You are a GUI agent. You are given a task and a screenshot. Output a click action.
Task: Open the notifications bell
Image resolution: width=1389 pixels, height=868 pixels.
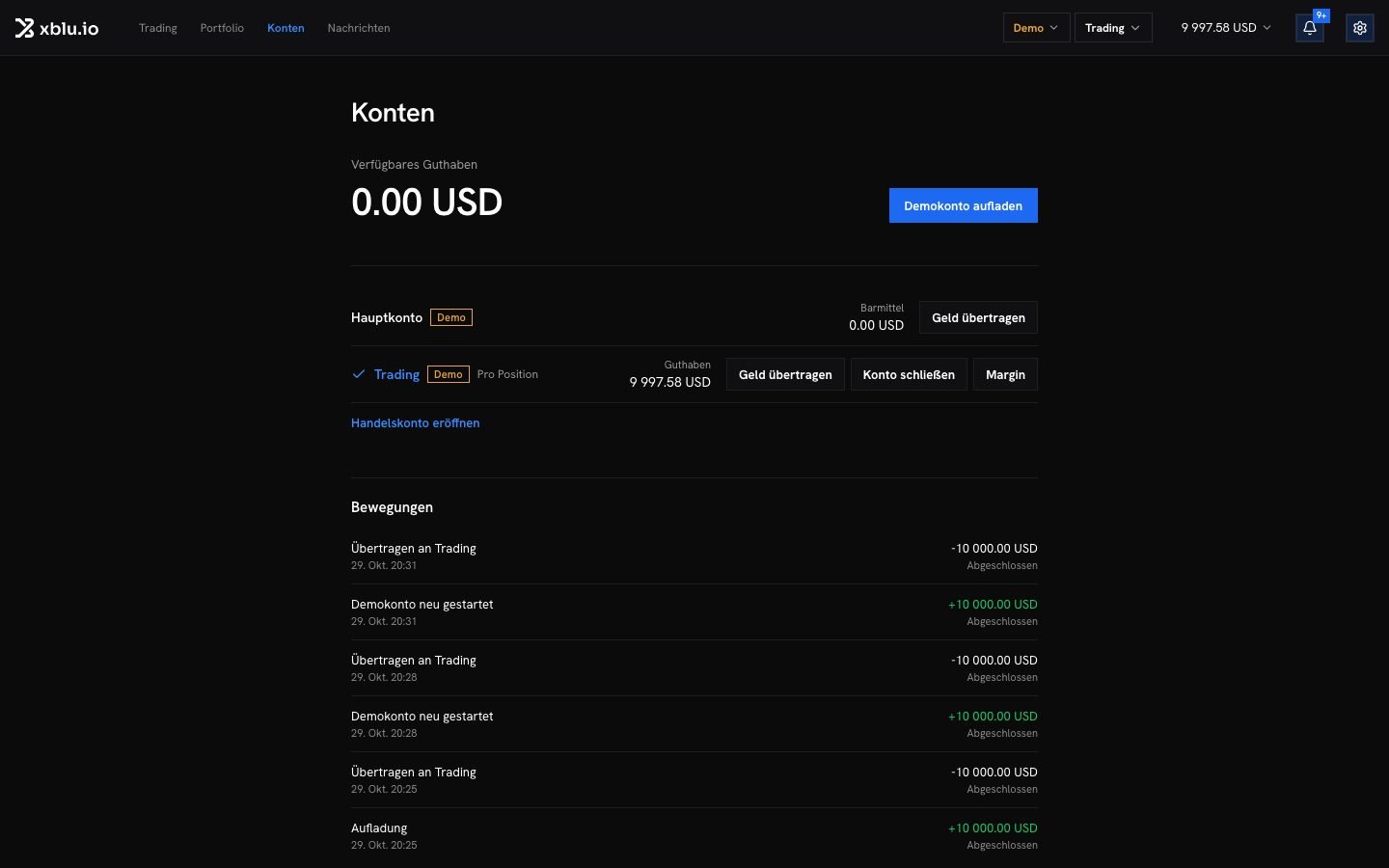(x=1310, y=28)
